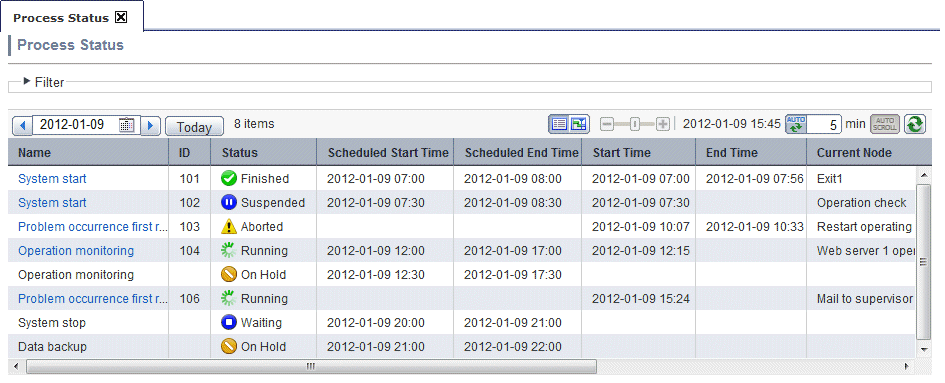Refresh the process list
Viewport: 945px width, 383px height.
pos(914,124)
